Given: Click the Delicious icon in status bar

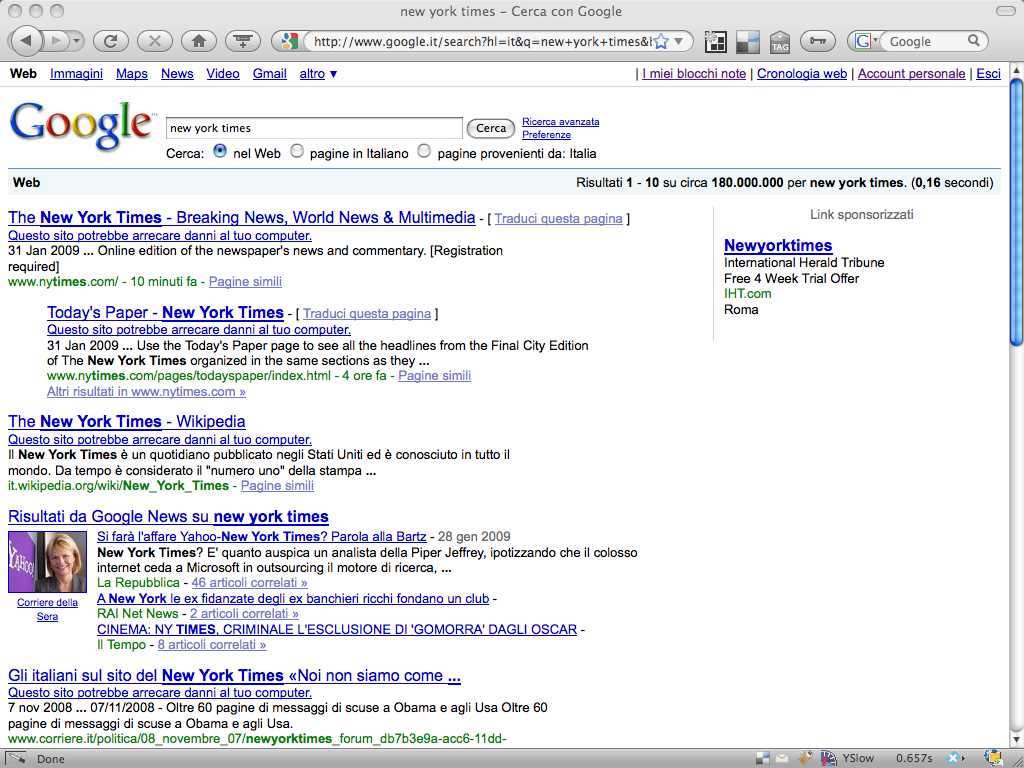Looking at the screenshot, I should pos(763,758).
